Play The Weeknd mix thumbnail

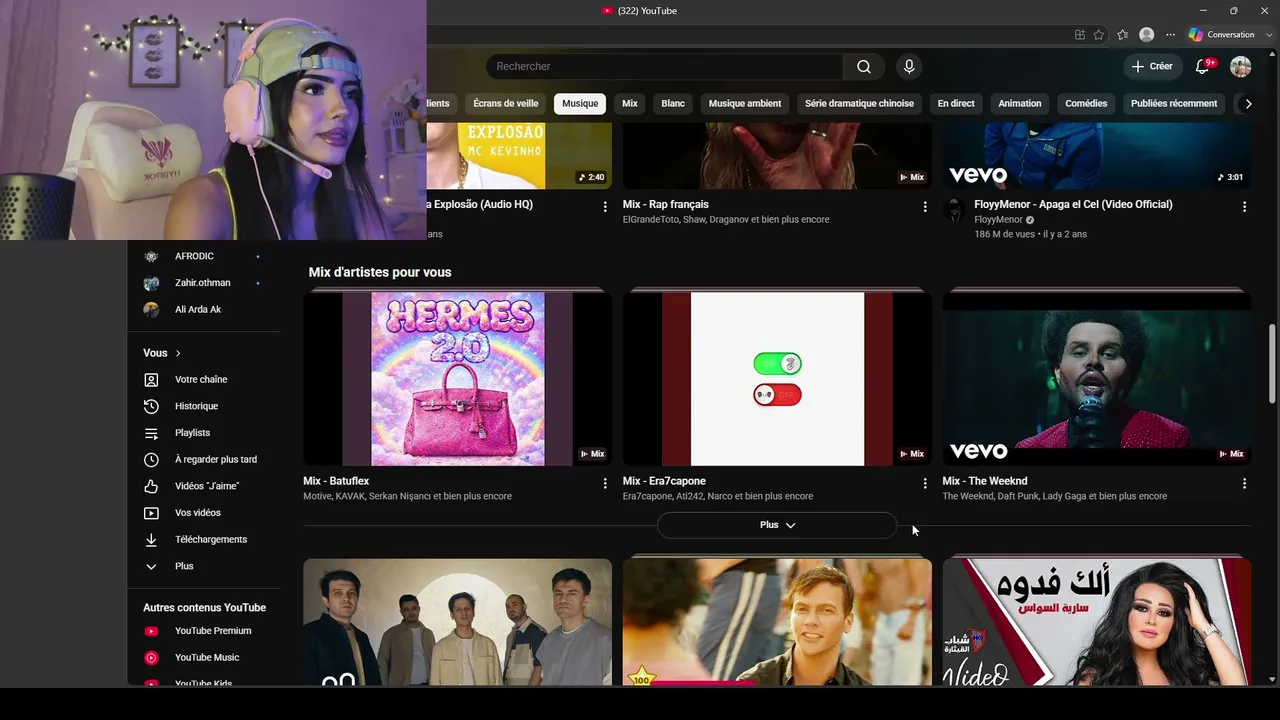click(x=1096, y=379)
